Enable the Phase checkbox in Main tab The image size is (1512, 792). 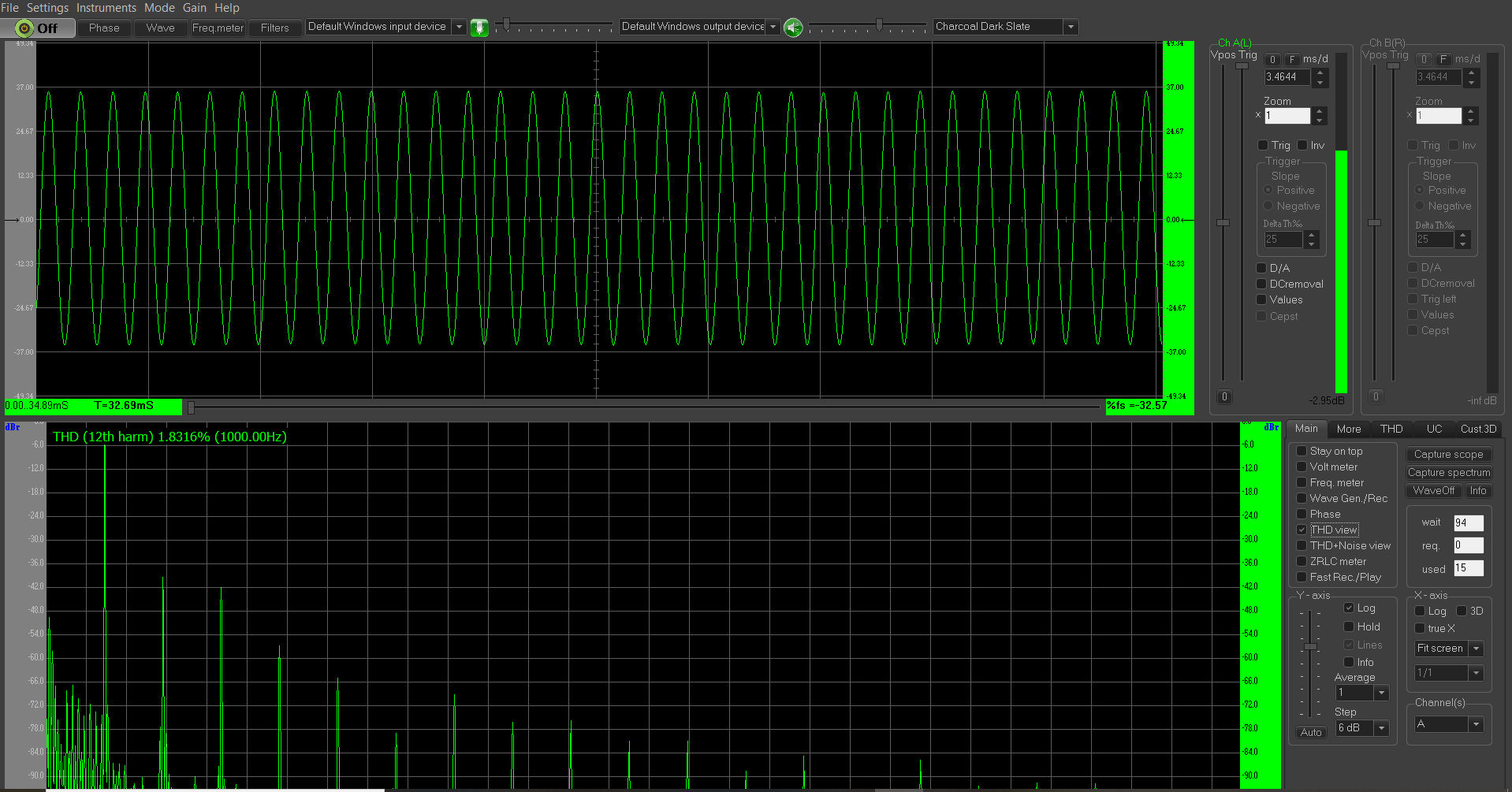click(1302, 514)
